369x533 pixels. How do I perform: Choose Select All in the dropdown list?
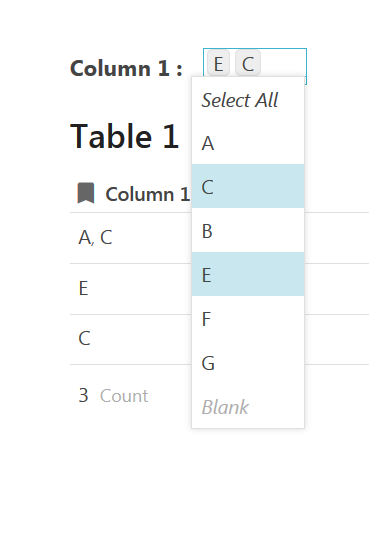[248, 100]
